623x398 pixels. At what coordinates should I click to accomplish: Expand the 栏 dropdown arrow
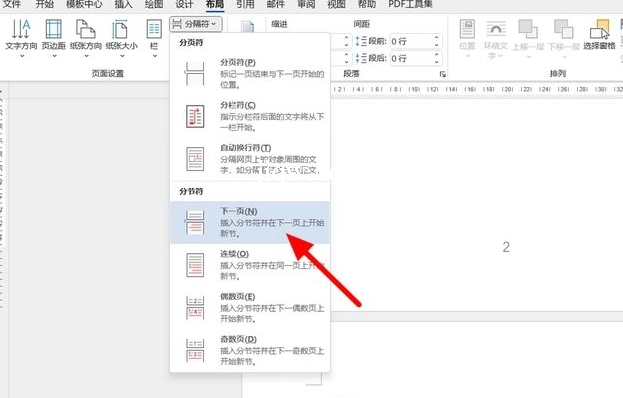point(154,56)
